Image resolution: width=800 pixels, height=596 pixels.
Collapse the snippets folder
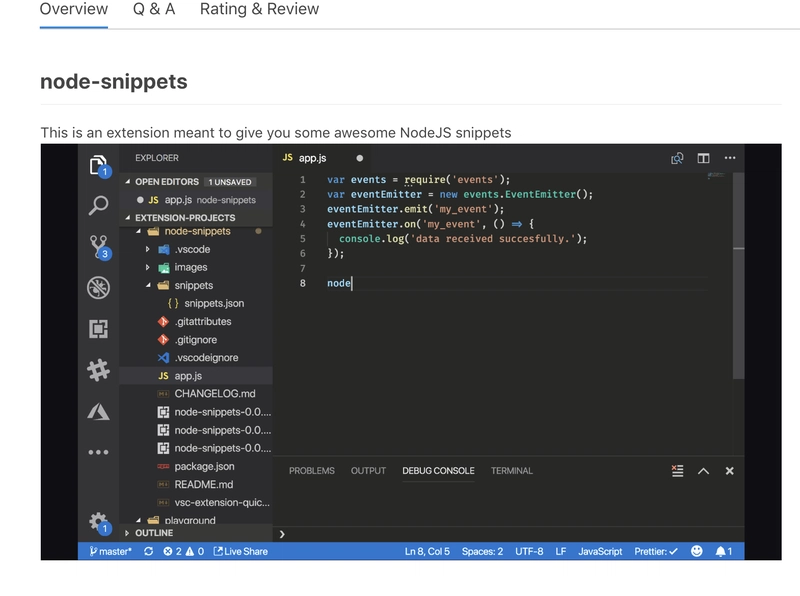coord(148,285)
